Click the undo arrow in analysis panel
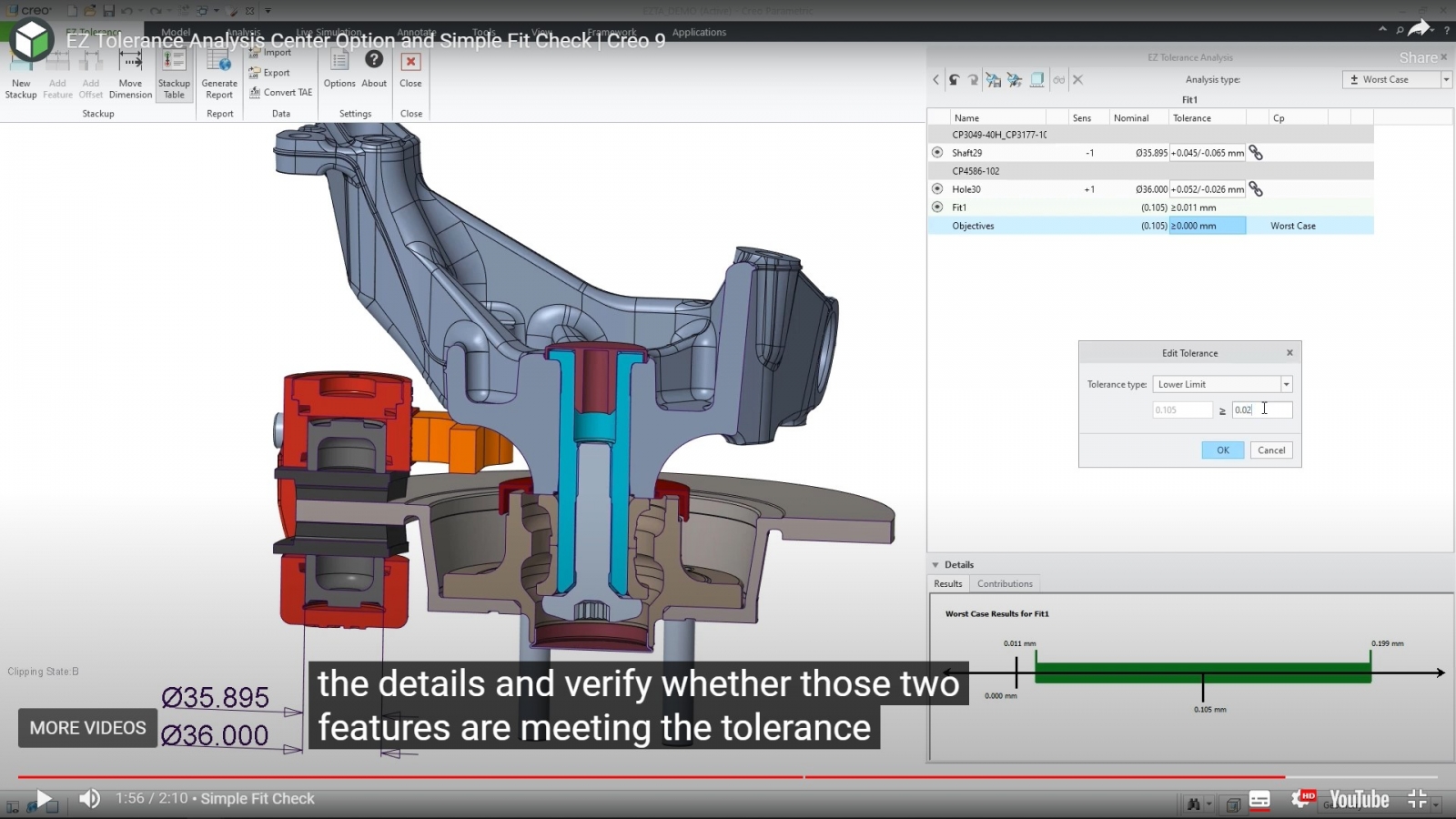 (954, 80)
